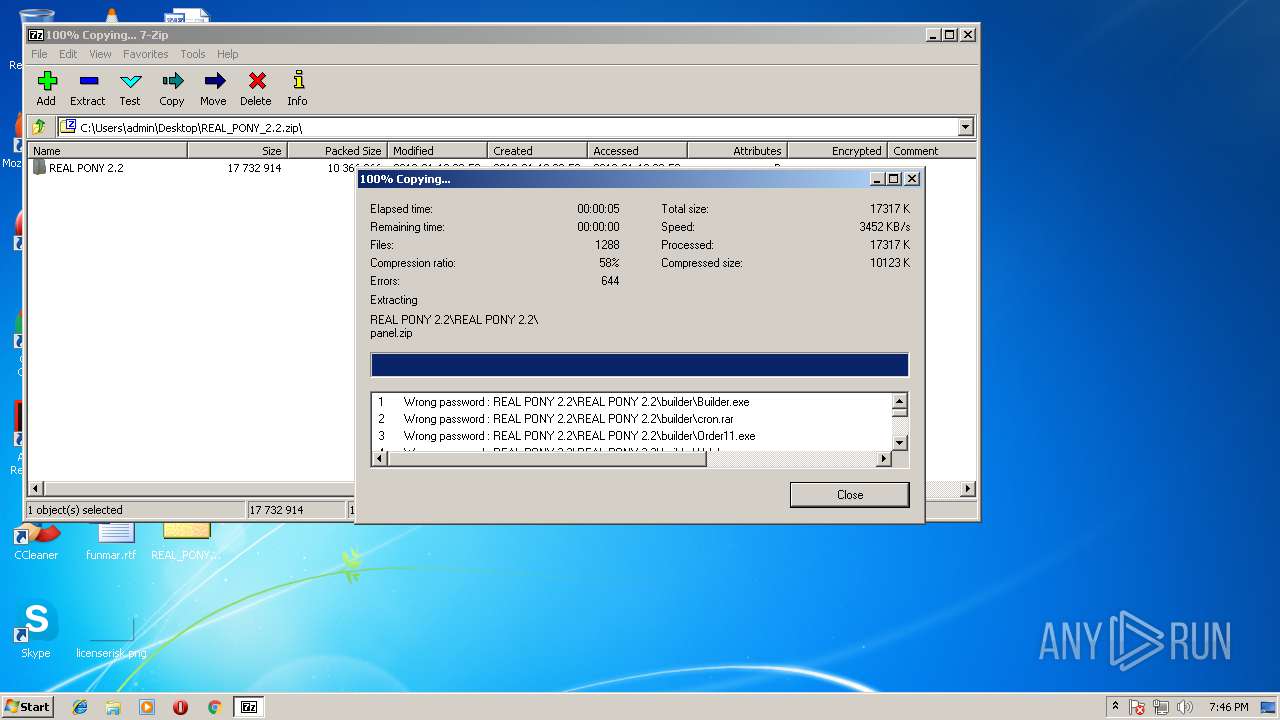Sort by the Size column header
The image size is (1280, 720).
click(237, 151)
